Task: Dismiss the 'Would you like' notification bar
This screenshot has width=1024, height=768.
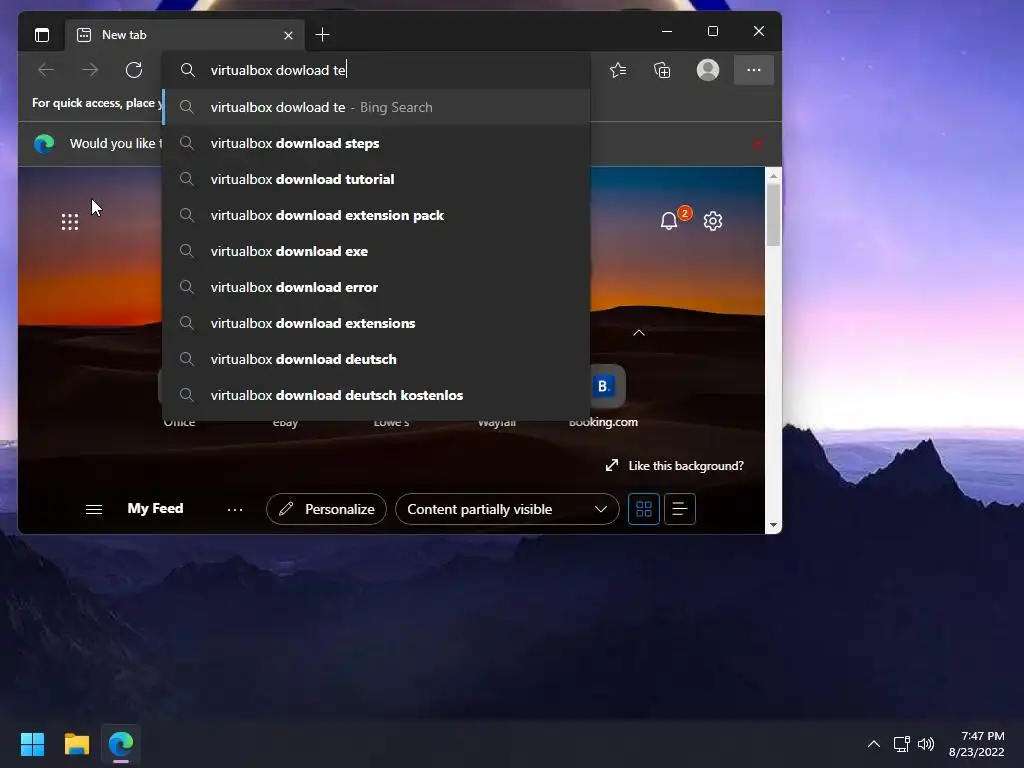Action: [758, 144]
